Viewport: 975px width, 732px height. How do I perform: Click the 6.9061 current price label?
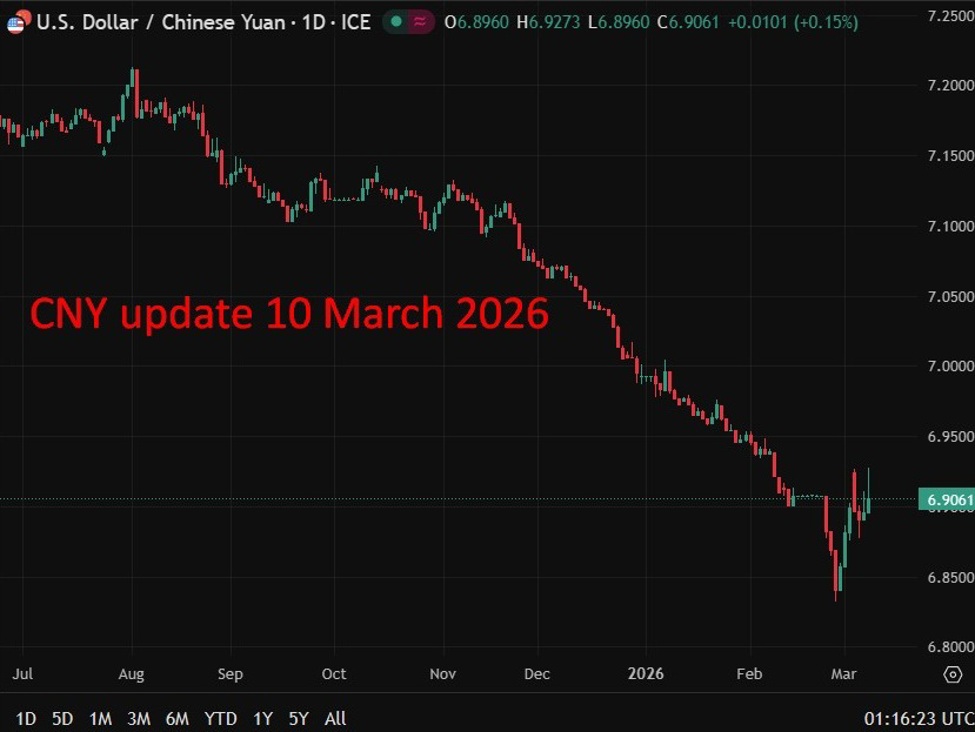coord(945,499)
